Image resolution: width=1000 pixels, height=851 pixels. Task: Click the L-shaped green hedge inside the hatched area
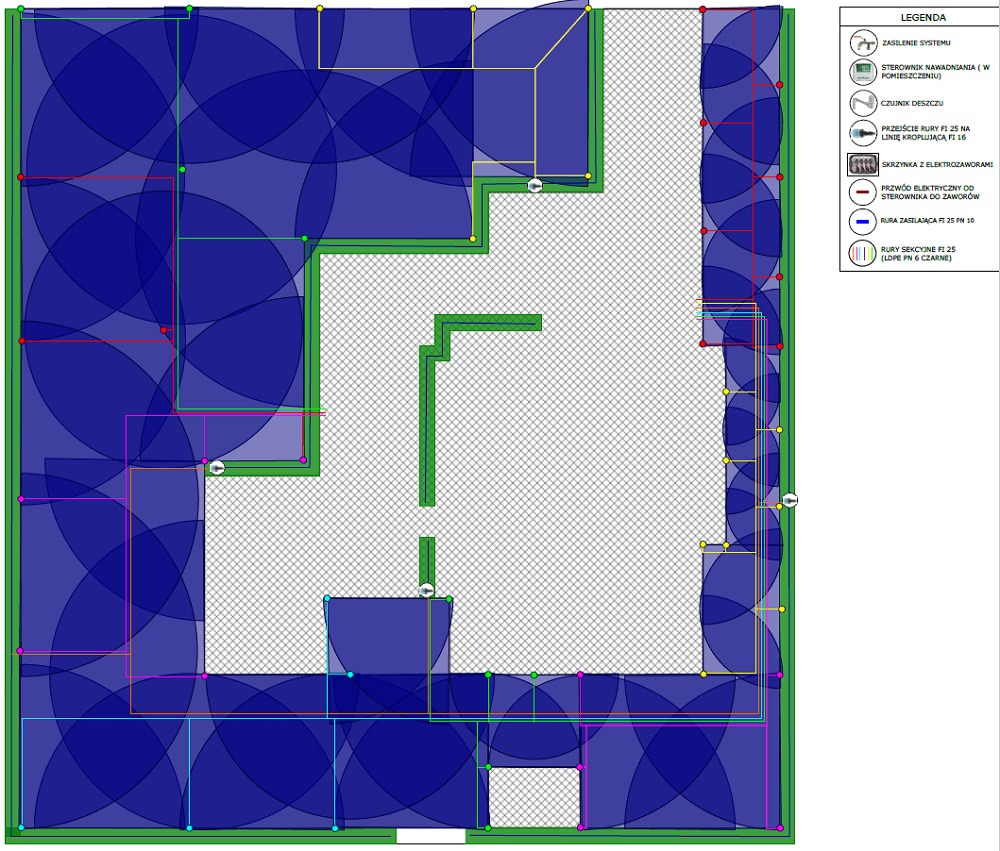coord(488,322)
